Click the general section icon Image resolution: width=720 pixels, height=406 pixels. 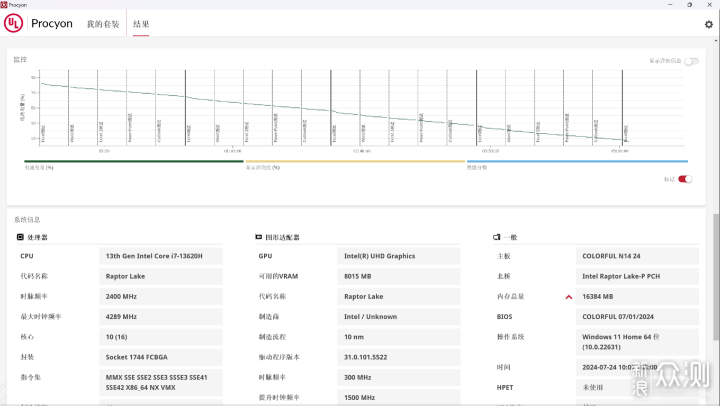coord(496,237)
